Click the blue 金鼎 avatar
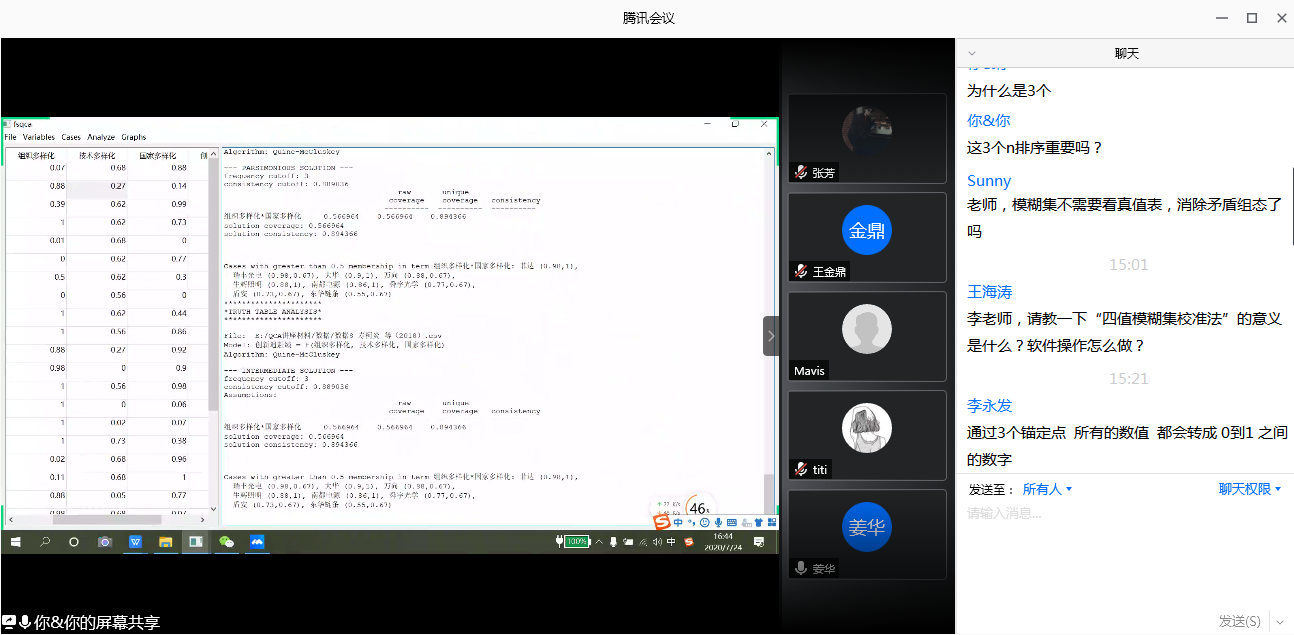 point(866,231)
